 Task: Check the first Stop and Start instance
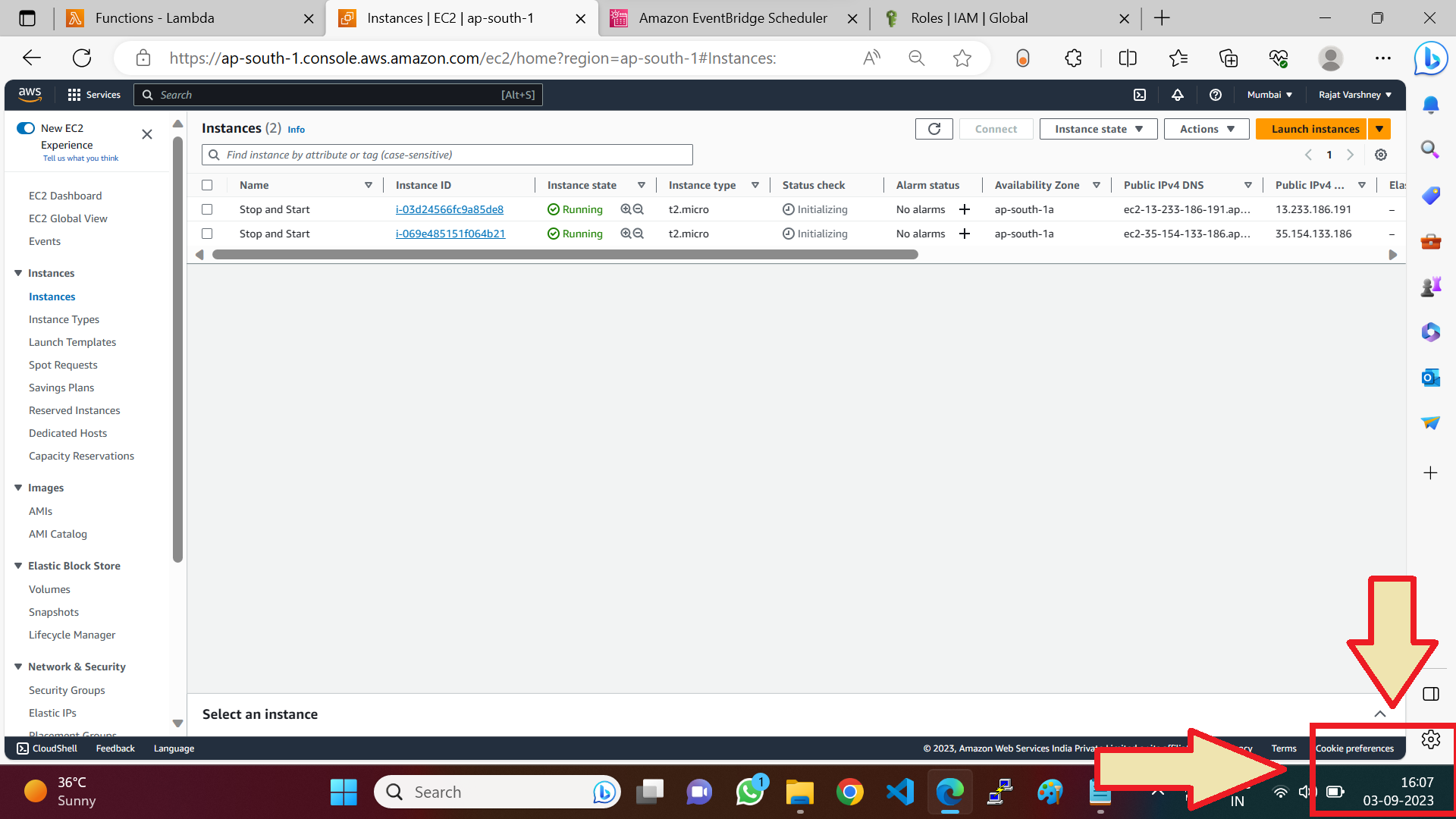click(208, 209)
